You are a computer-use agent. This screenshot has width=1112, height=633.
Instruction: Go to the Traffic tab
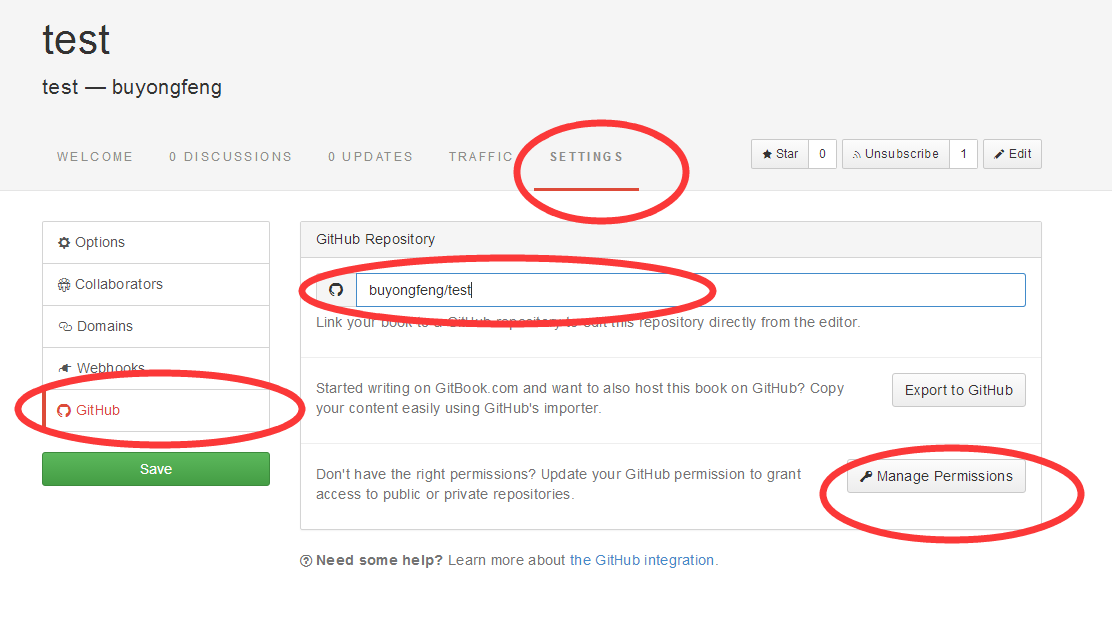click(481, 157)
